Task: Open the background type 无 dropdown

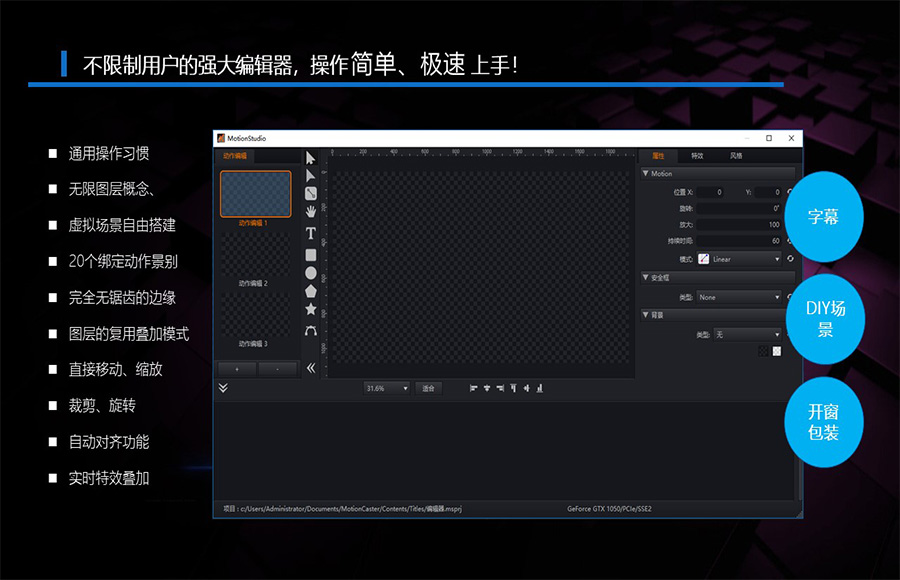Action: [x=747, y=335]
